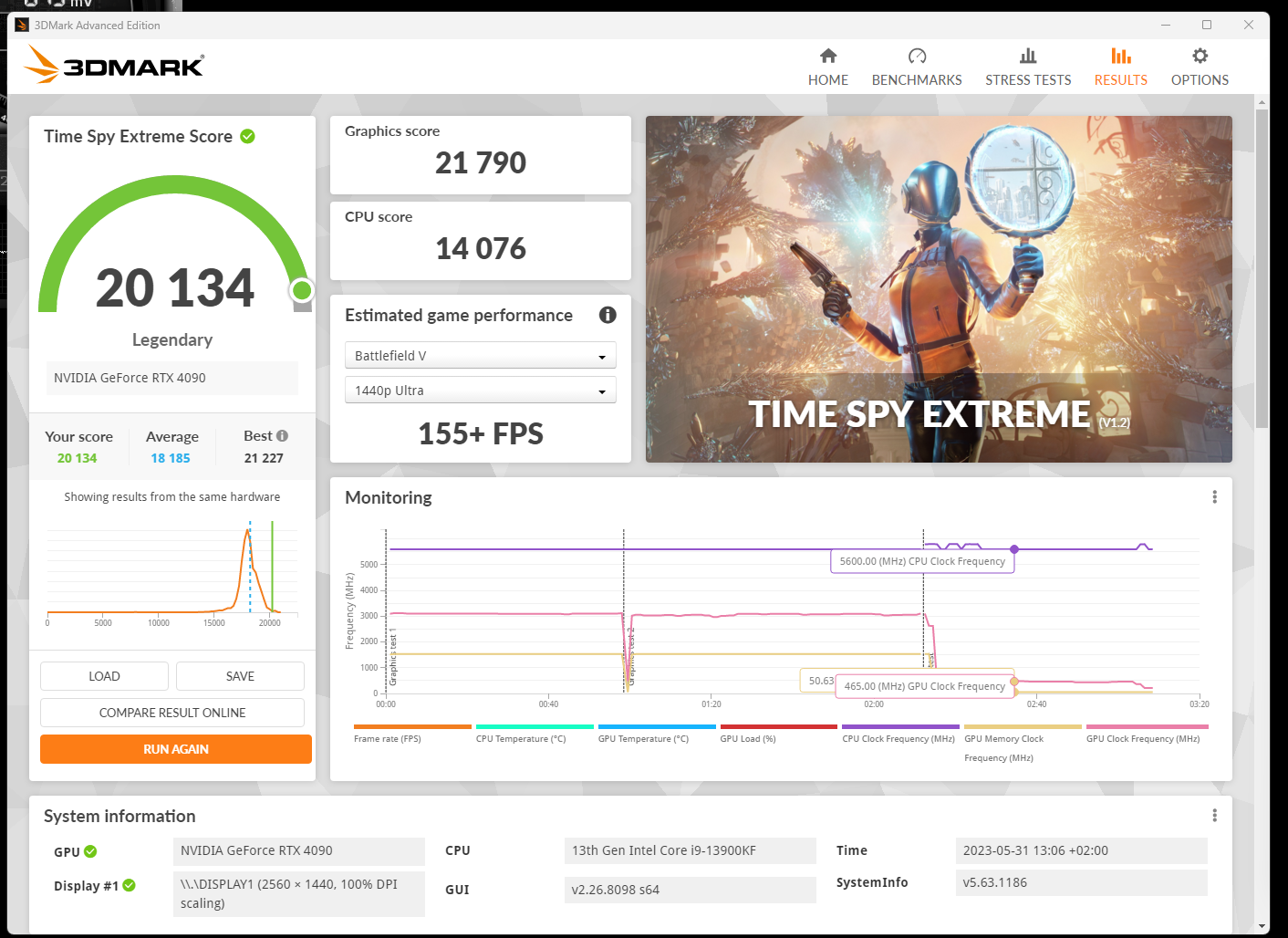Open the estimated game performance info icon
Image resolution: width=1288 pixels, height=938 pixels.
pyautogui.click(x=608, y=315)
